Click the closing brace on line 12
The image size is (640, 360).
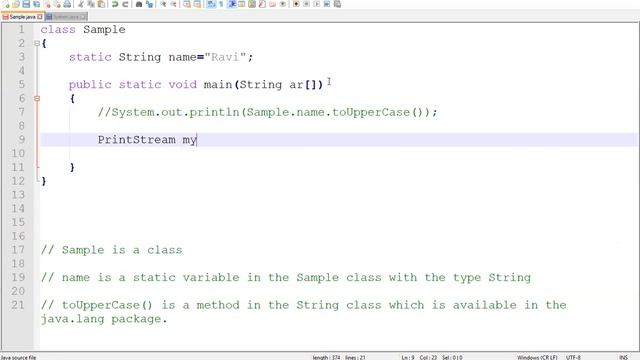click(x=44, y=181)
